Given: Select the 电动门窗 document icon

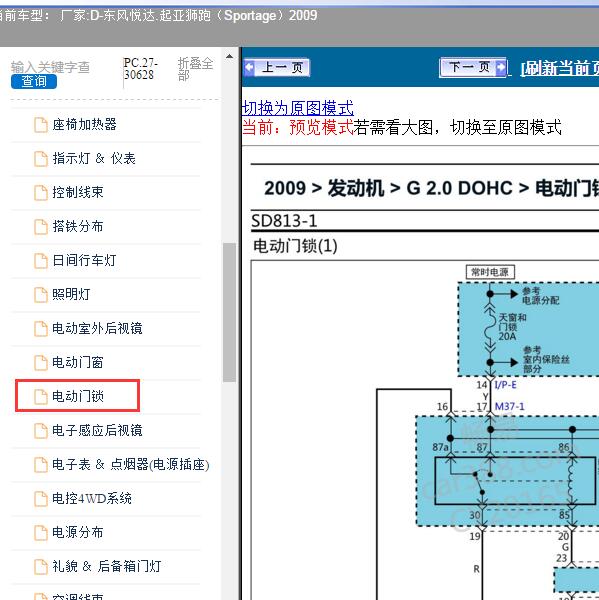Looking at the screenshot, I should 41,362.
